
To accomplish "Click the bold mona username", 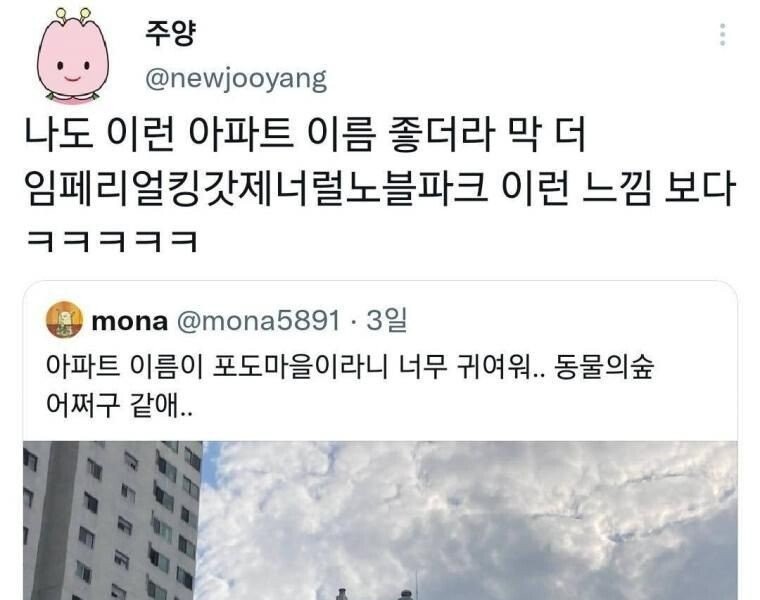I will click(x=129, y=321).
